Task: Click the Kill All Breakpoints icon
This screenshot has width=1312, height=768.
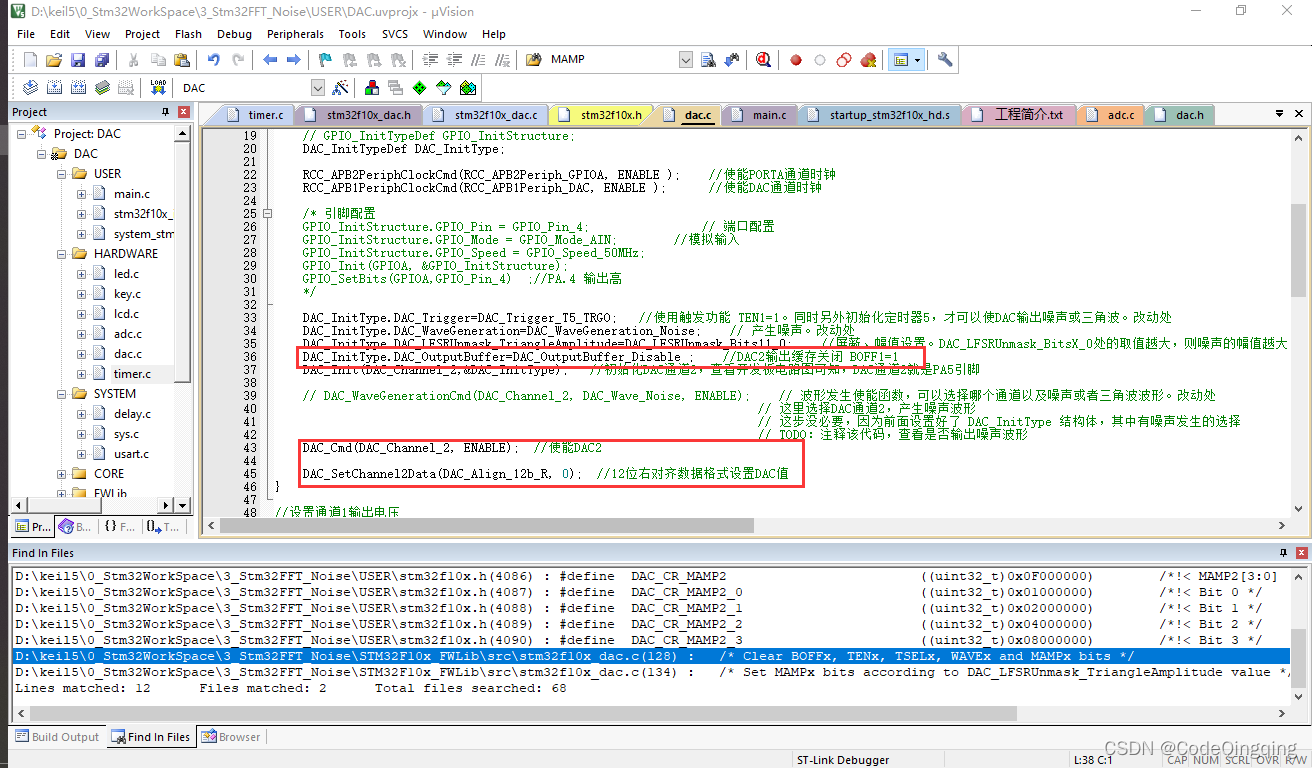Action: pos(868,60)
